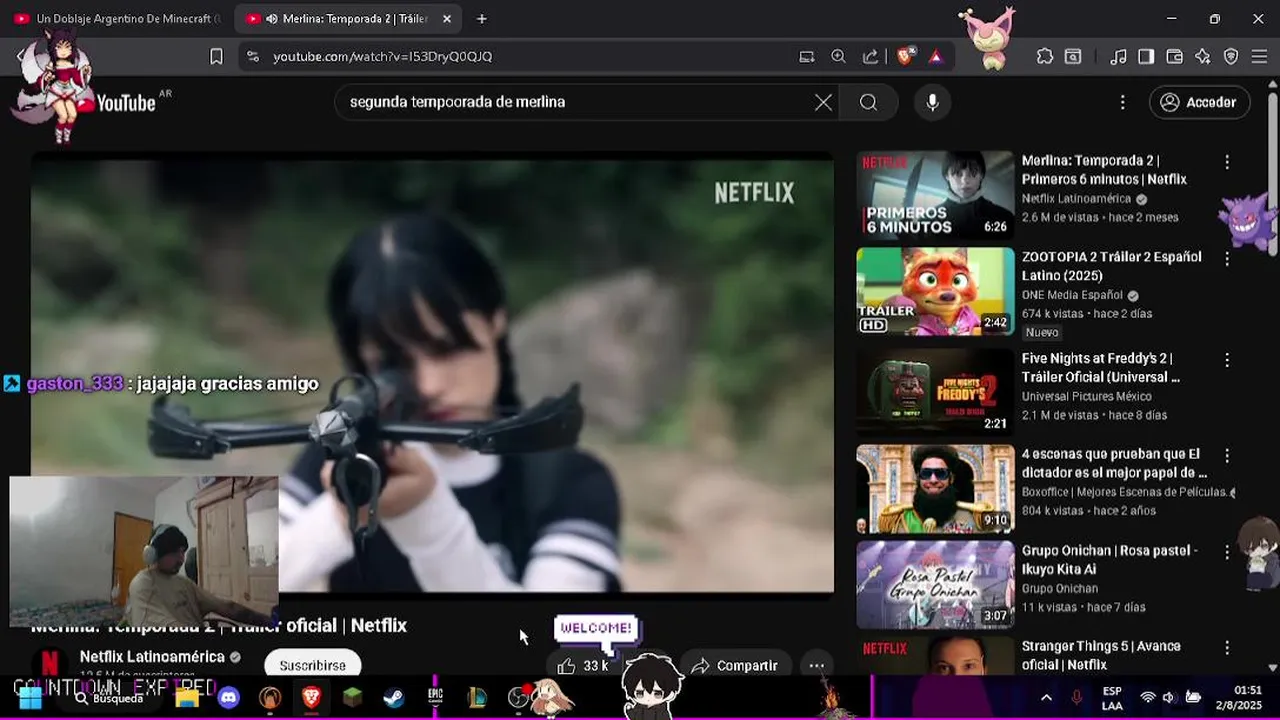Open volume control in system tray
1280x720 pixels.
click(1171, 697)
